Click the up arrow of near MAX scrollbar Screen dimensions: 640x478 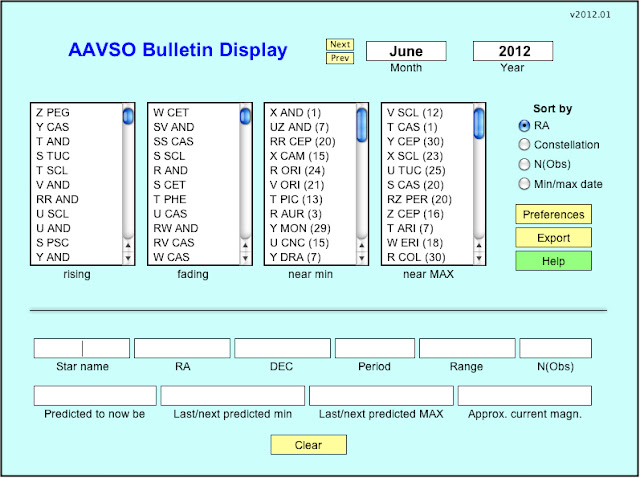pos(479,245)
